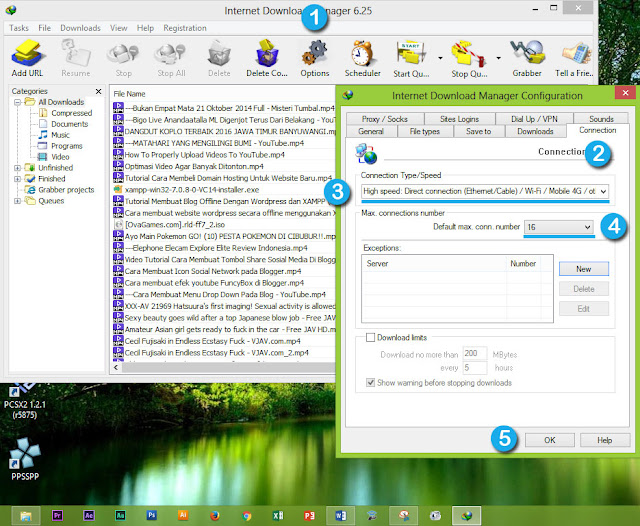Image resolution: width=640 pixels, height=526 pixels.
Task: Open the Scheduler clock icon
Action: [x=362, y=58]
